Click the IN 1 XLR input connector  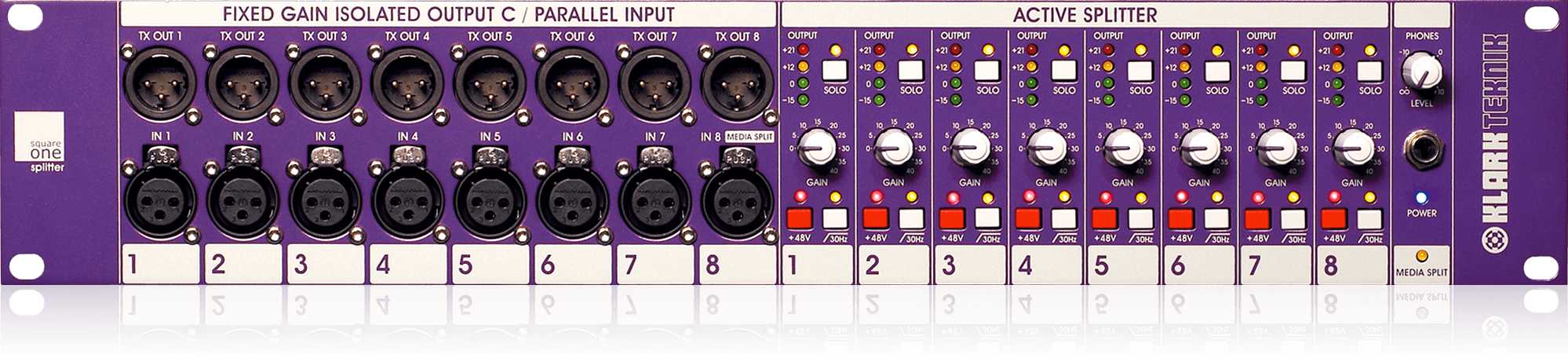click(159, 198)
